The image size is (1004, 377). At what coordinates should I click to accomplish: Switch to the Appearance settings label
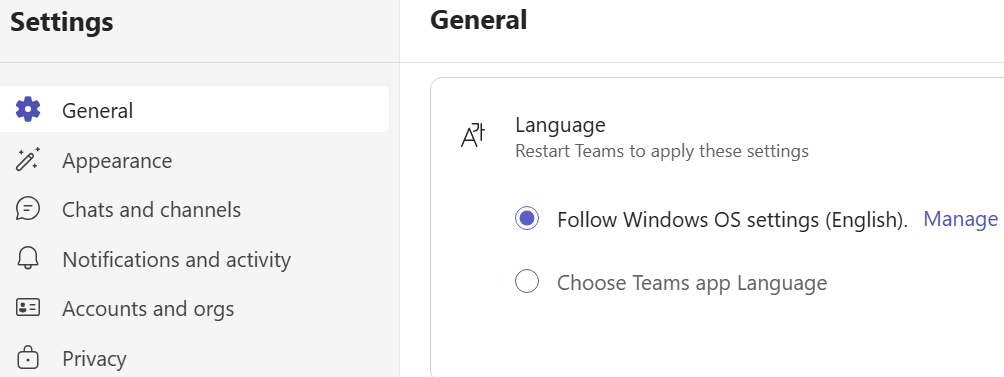(117, 161)
